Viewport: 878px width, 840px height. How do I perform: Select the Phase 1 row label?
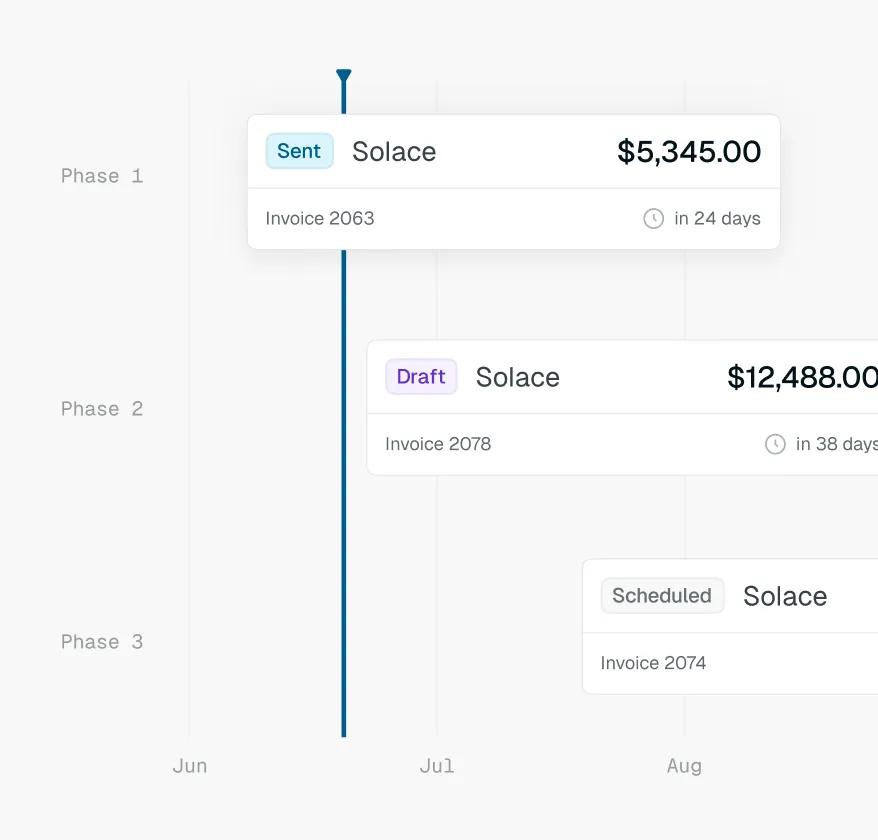(102, 176)
